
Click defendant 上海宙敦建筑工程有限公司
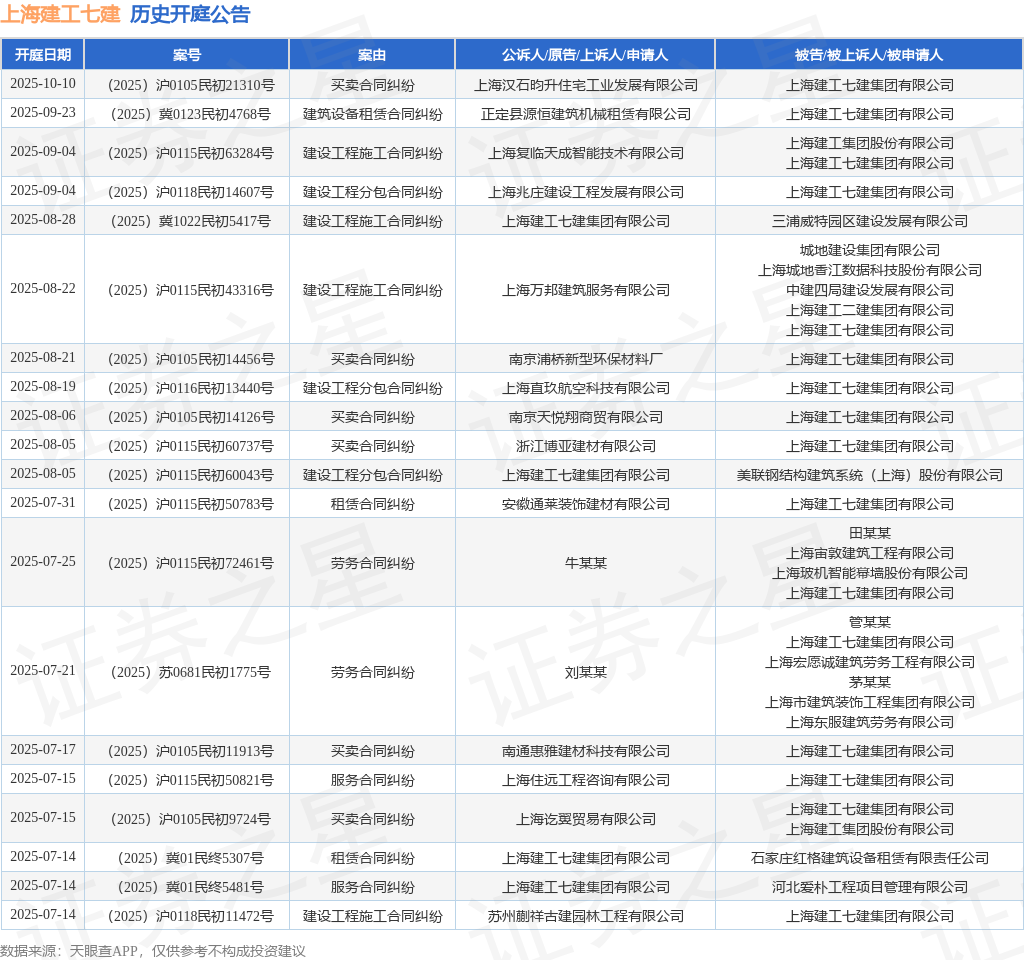(869, 553)
